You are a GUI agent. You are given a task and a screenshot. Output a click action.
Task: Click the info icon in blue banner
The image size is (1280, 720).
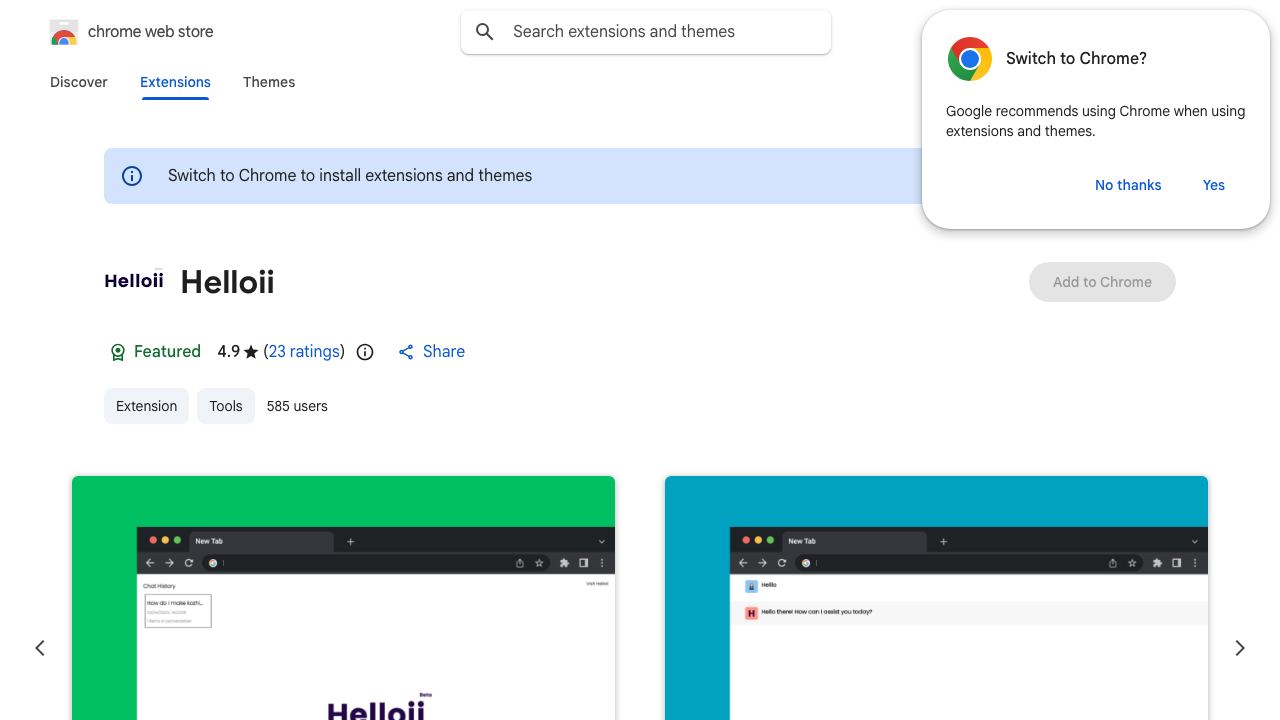point(132,176)
